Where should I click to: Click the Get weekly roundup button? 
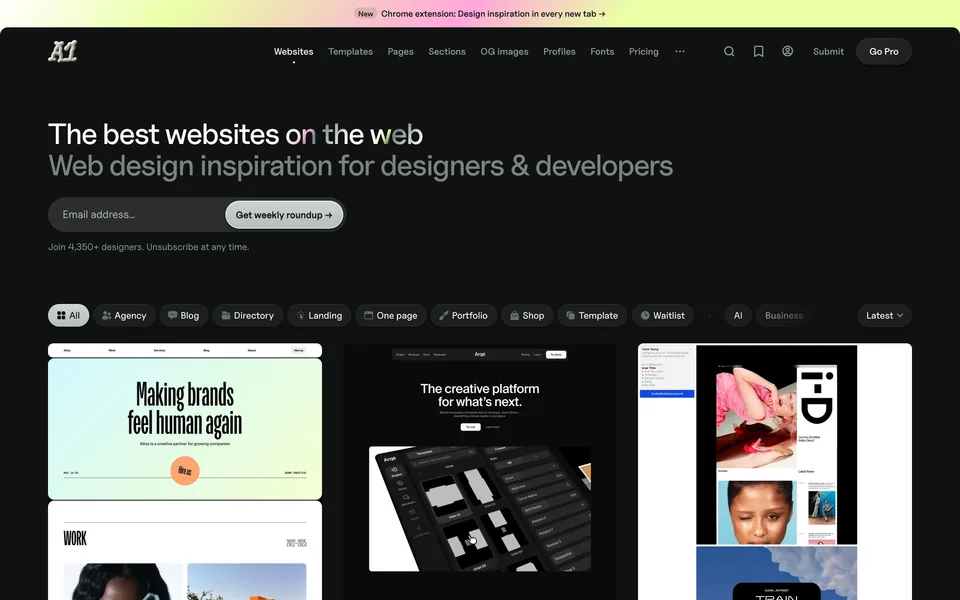(x=284, y=215)
